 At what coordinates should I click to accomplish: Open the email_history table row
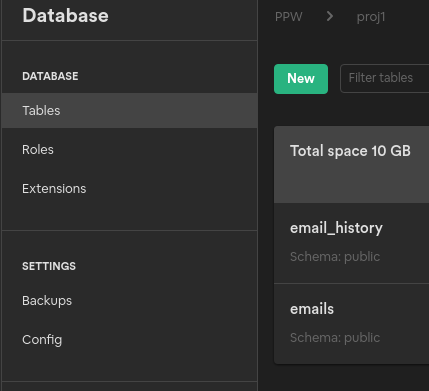(x=351, y=243)
